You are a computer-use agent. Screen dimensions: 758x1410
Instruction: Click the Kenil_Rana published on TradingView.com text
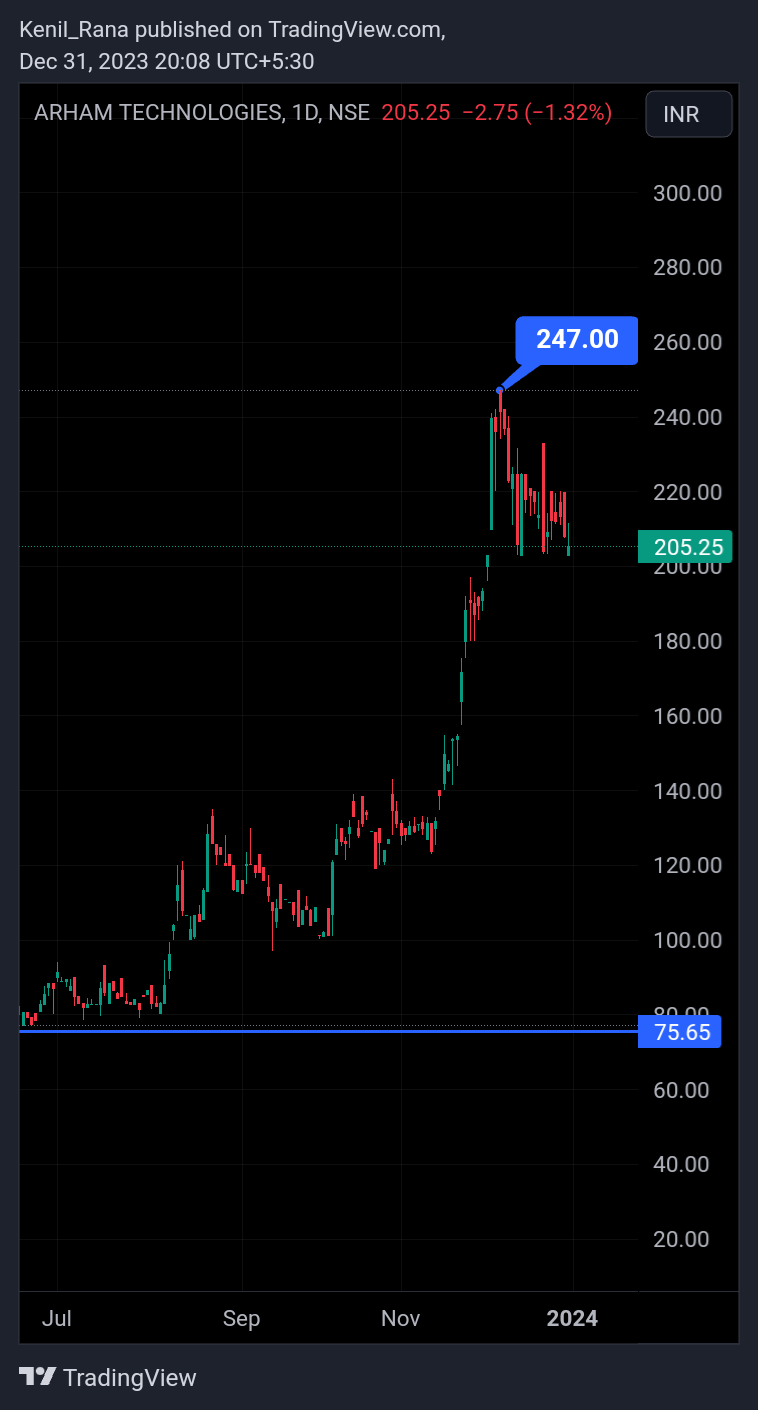[x=232, y=30]
